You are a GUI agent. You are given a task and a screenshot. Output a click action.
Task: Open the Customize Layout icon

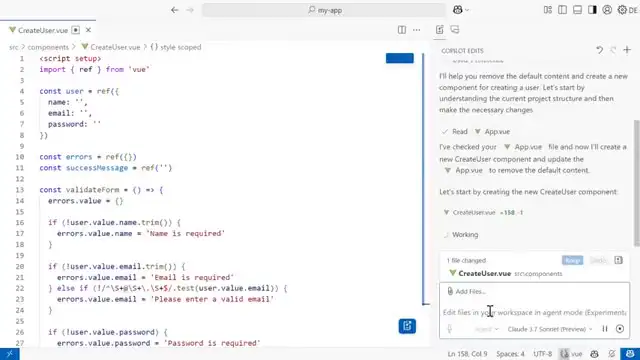pyautogui.click(x=548, y=10)
